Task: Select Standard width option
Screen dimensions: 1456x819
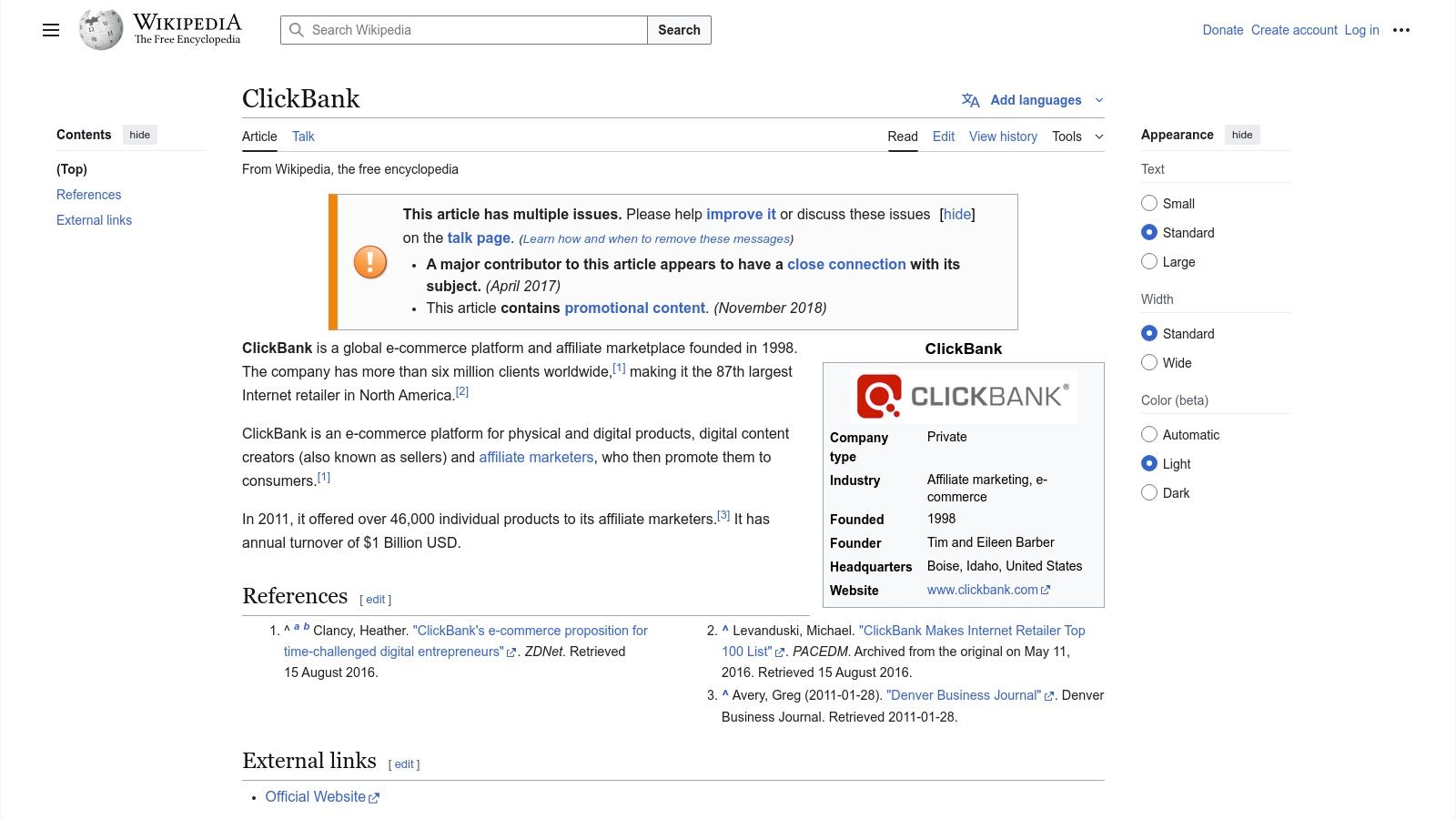Action: (x=1149, y=333)
